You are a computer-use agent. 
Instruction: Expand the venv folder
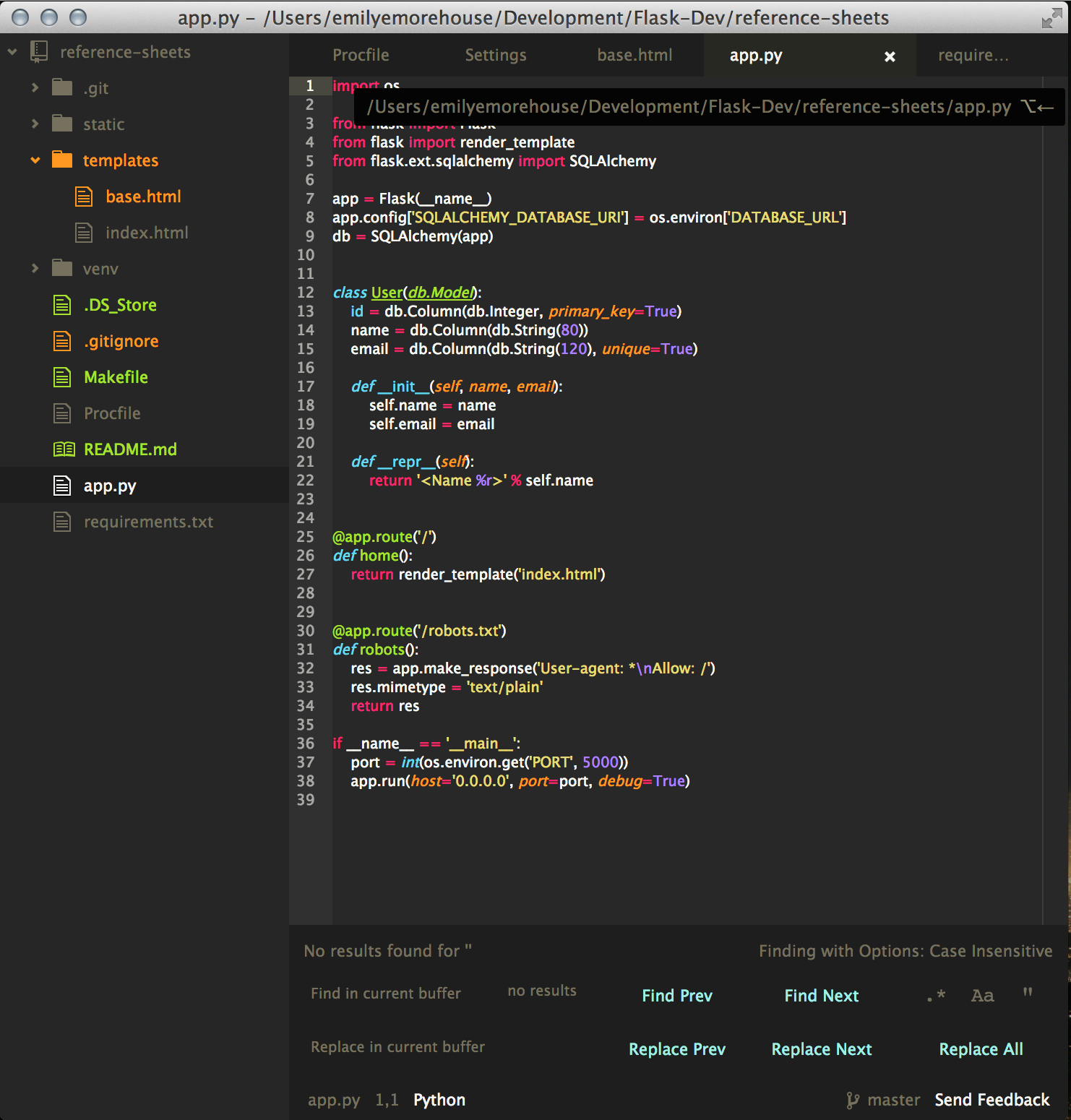tap(35, 268)
